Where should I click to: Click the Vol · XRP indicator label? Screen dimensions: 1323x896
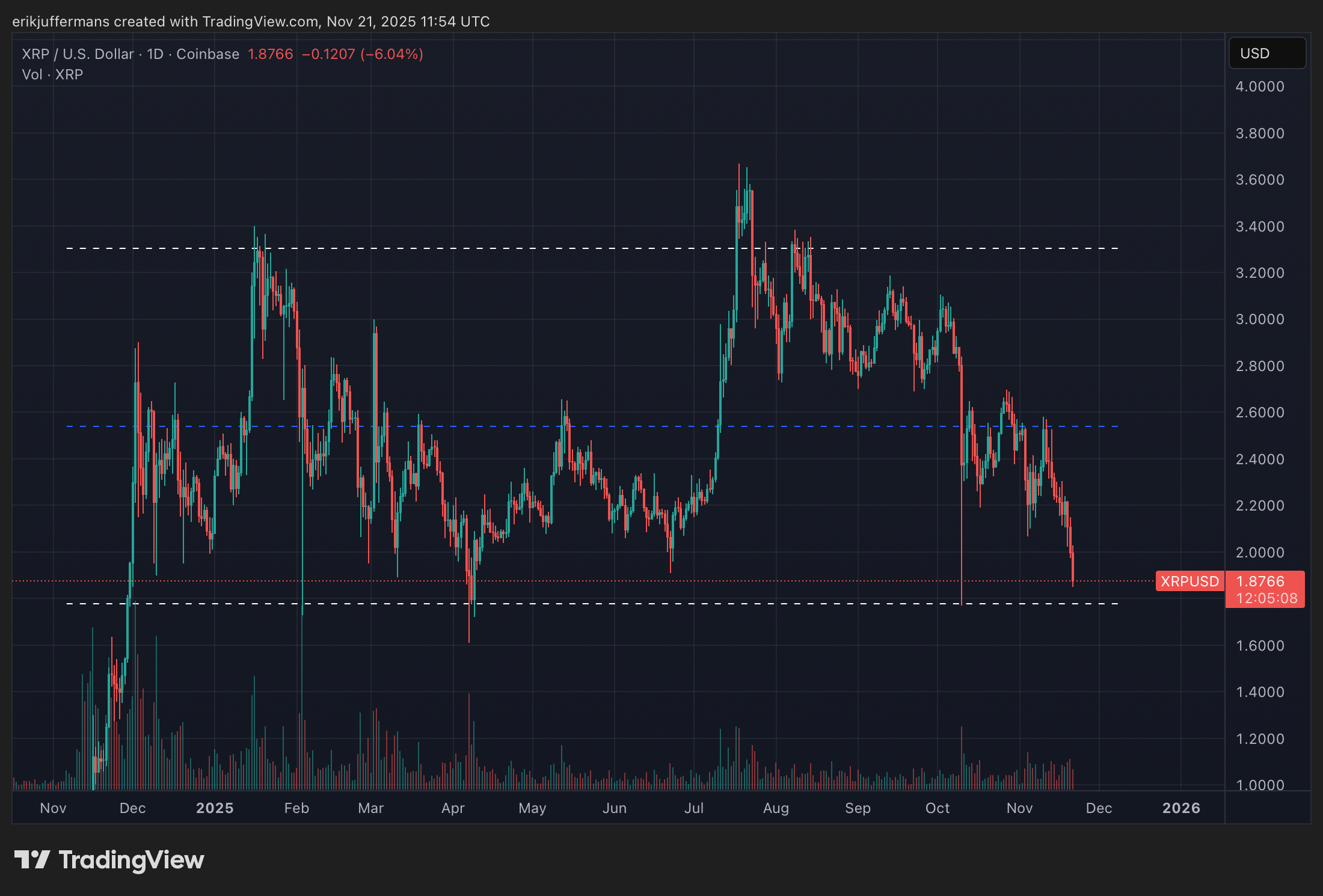[x=52, y=75]
